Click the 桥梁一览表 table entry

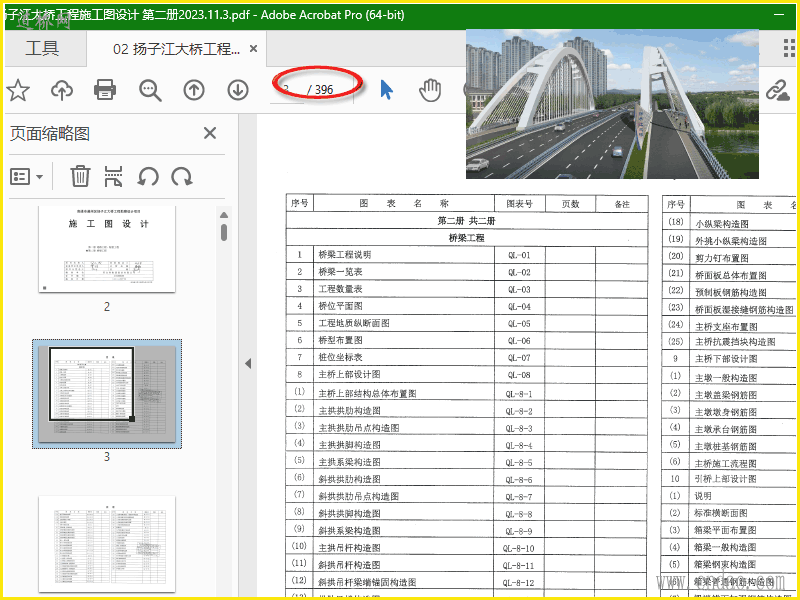click(x=340, y=272)
